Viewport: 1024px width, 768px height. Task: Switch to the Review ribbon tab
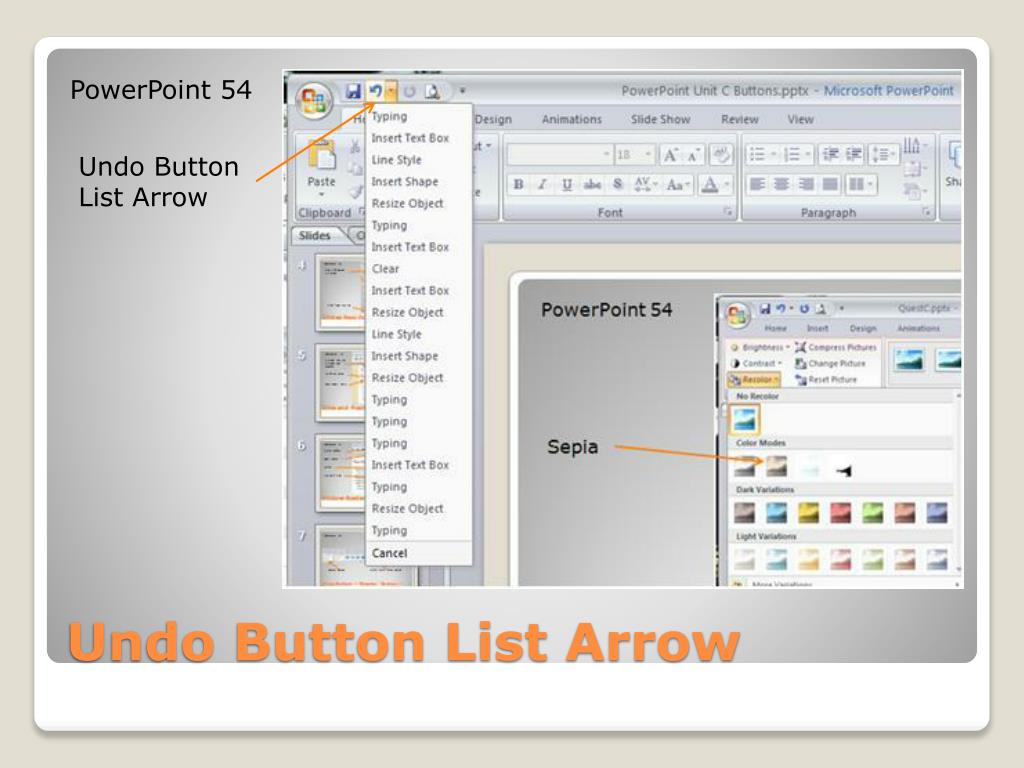739,120
